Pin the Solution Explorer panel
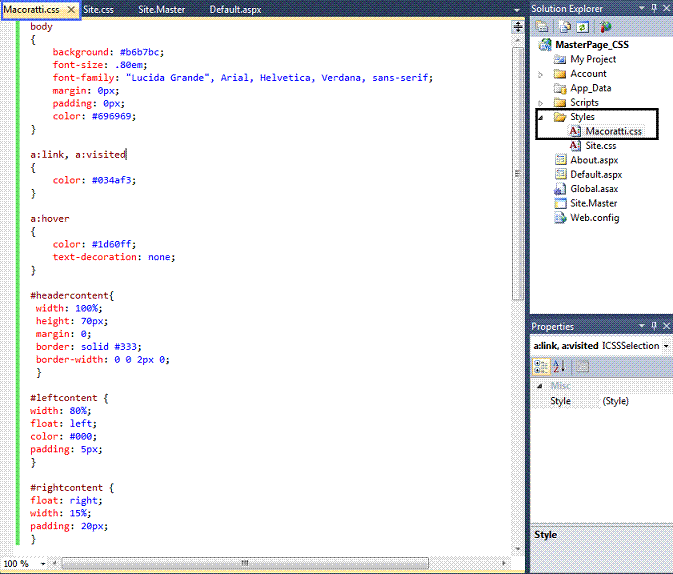Viewport: 673px width, 574px height. click(653, 9)
